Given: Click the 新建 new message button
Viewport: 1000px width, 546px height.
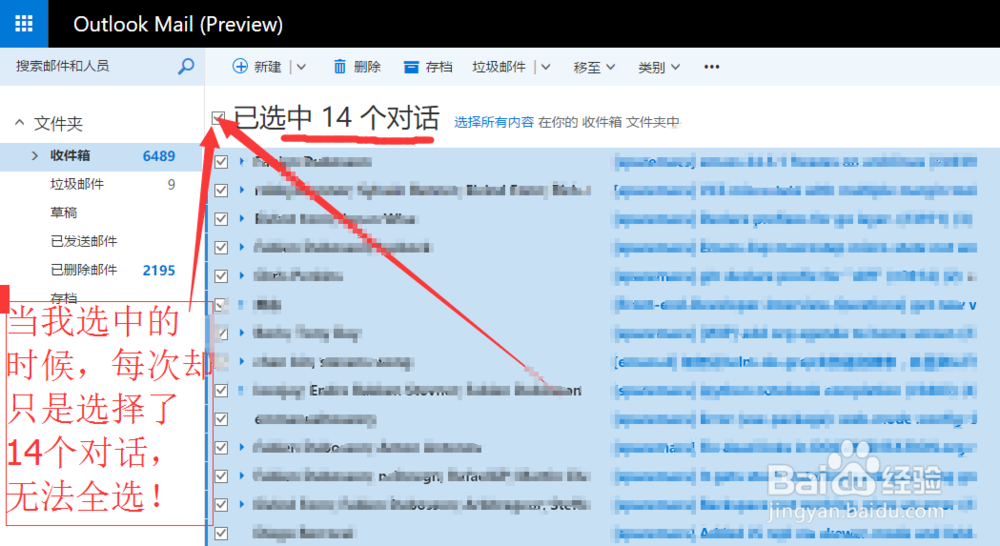Looking at the screenshot, I should 257,66.
